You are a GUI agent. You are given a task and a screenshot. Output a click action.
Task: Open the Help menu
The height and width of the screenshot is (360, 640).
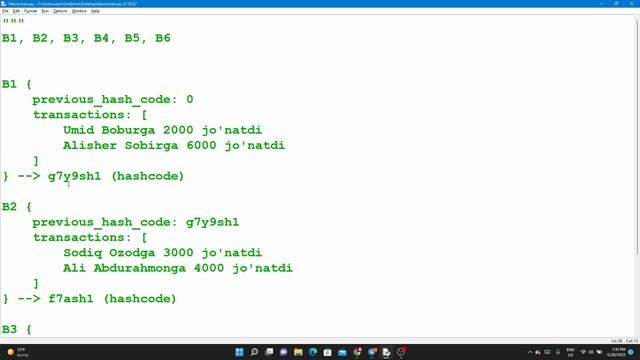95,11
